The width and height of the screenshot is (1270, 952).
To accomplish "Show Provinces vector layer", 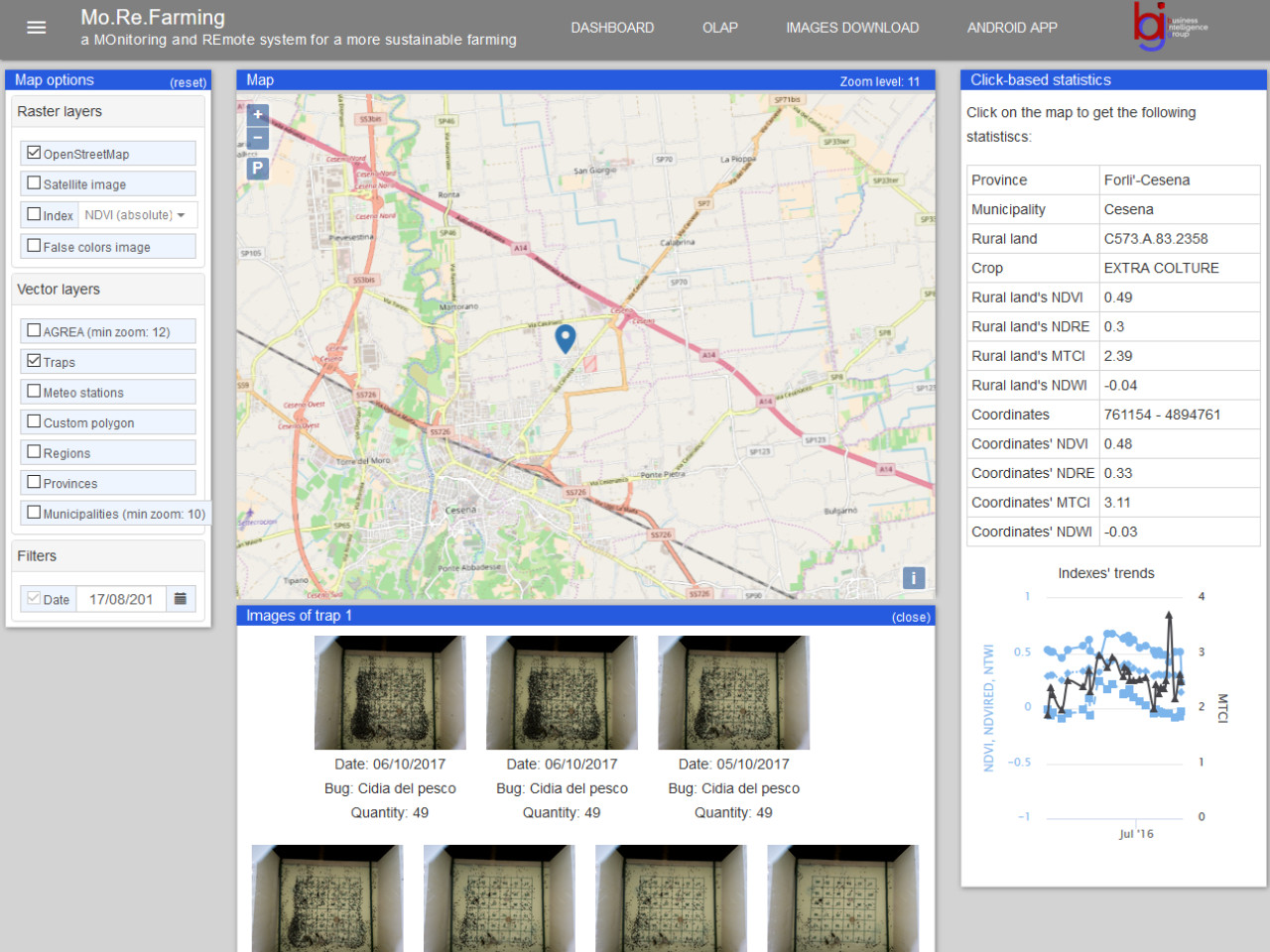I will click(x=34, y=483).
